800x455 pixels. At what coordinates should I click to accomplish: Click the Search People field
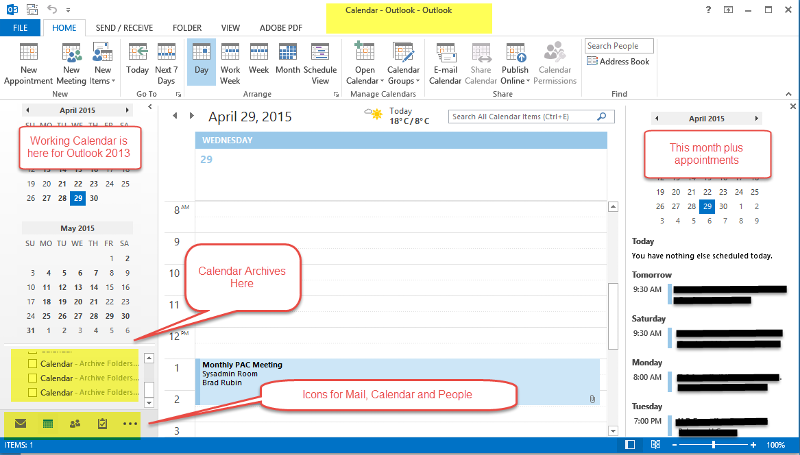tap(619, 46)
